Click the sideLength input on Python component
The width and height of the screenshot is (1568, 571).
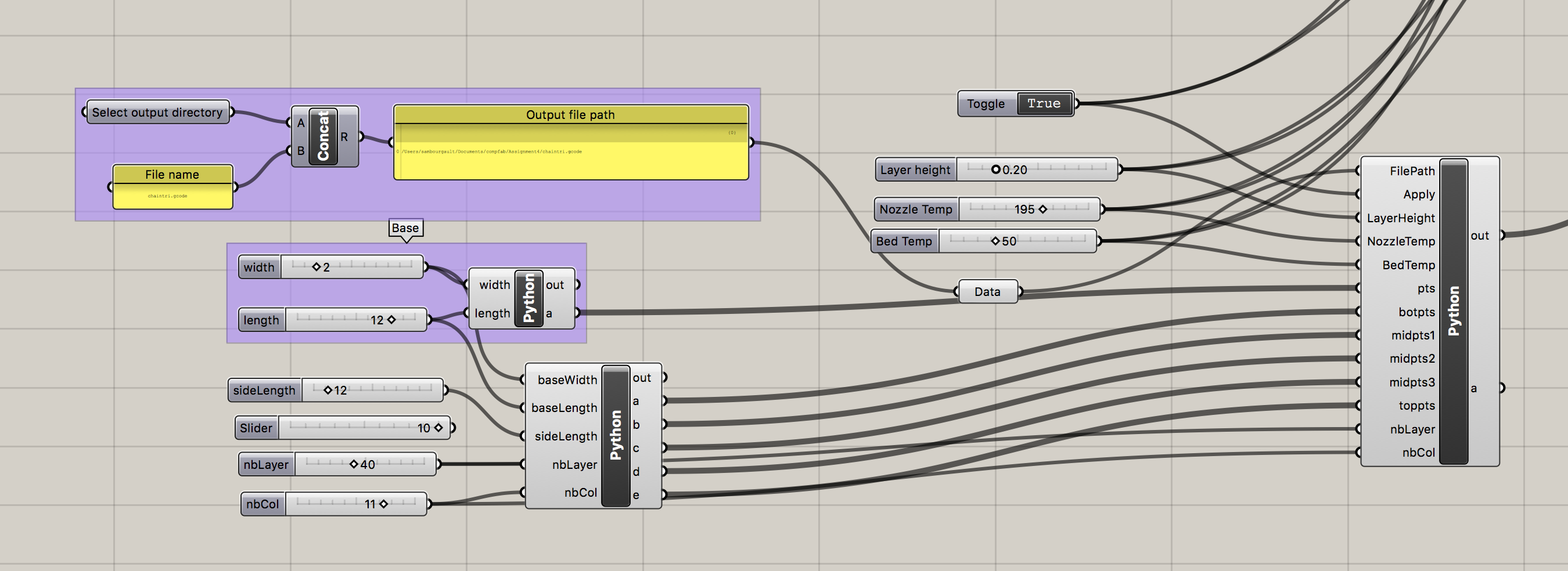tap(566, 436)
